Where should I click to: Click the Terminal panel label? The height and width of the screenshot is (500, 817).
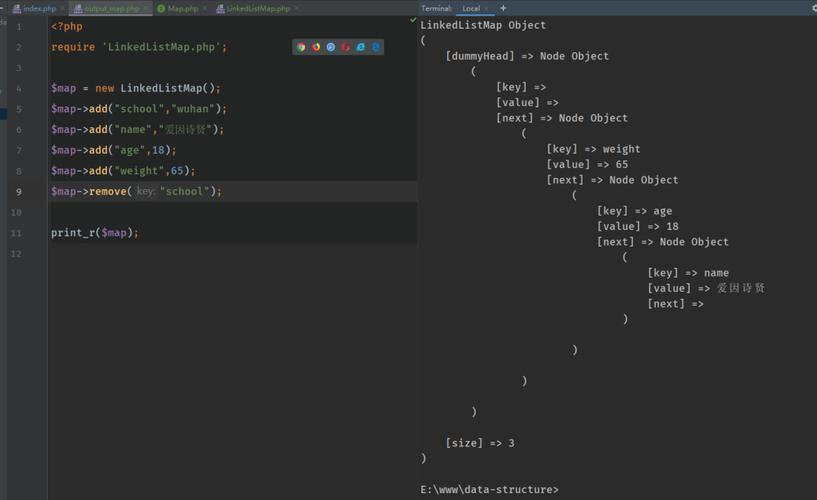(436, 8)
